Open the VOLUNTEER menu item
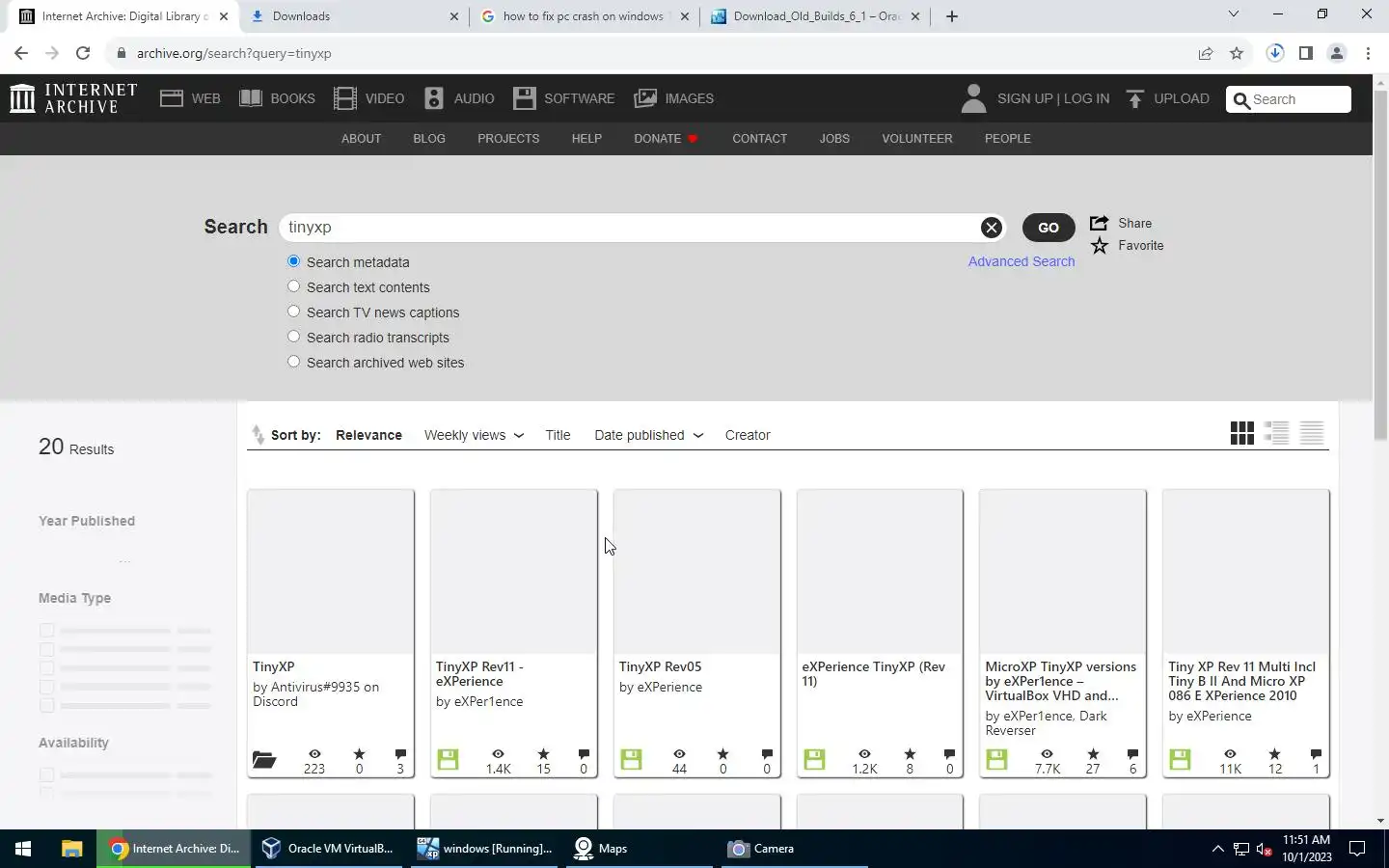 pos(917,139)
